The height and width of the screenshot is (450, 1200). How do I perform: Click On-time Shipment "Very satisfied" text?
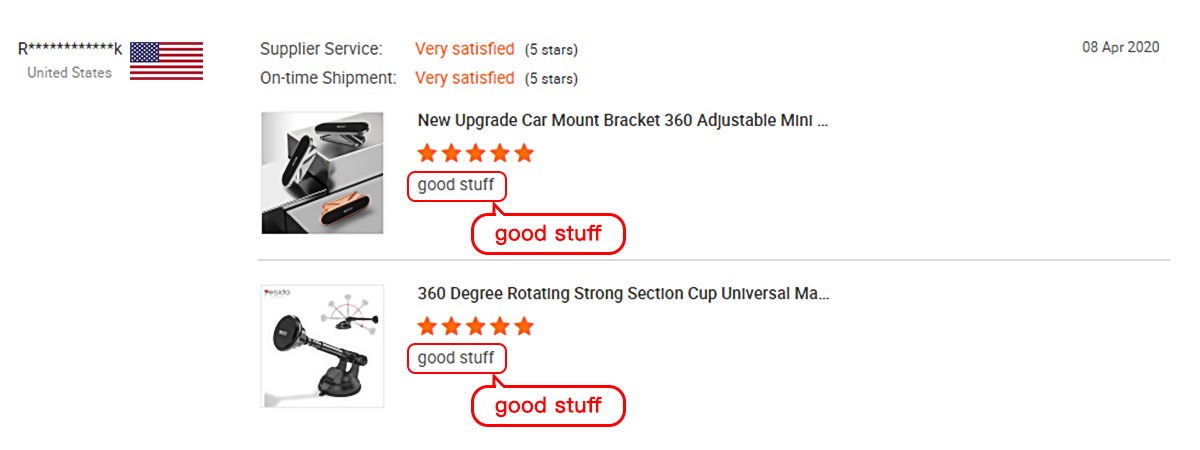tap(464, 78)
